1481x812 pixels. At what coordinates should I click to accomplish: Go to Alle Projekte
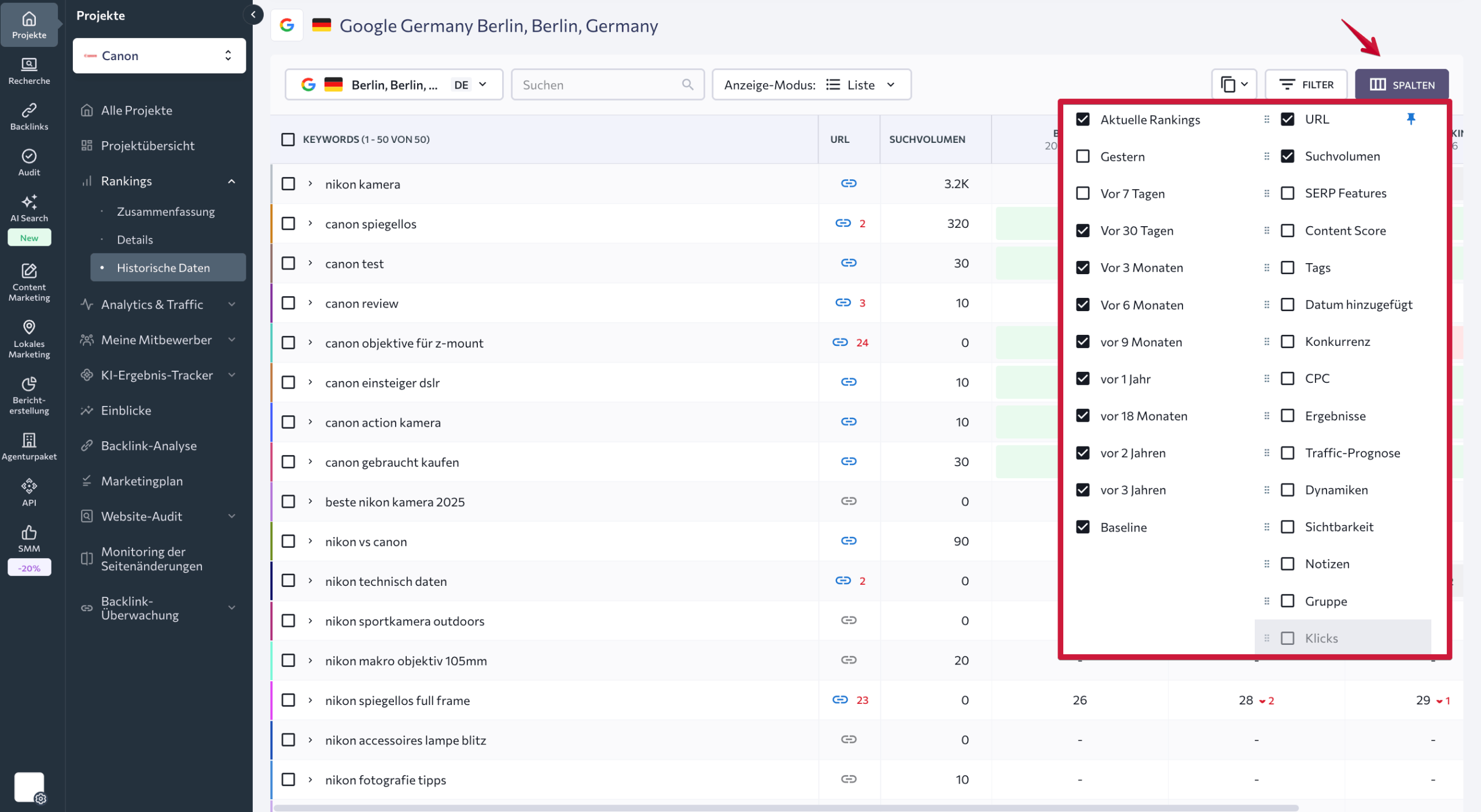click(136, 110)
